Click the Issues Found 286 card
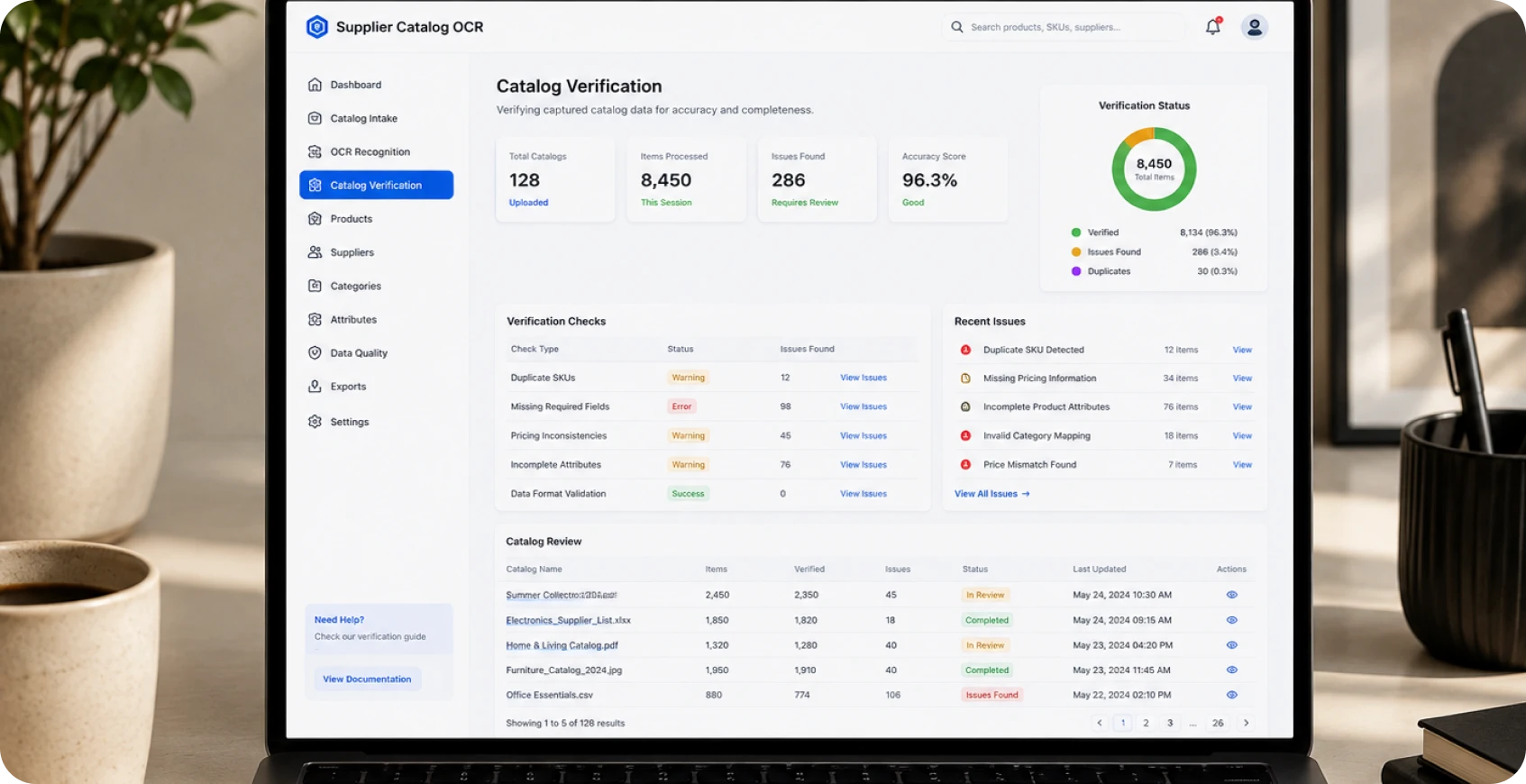Viewport: 1526px width, 784px height. click(x=817, y=179)
